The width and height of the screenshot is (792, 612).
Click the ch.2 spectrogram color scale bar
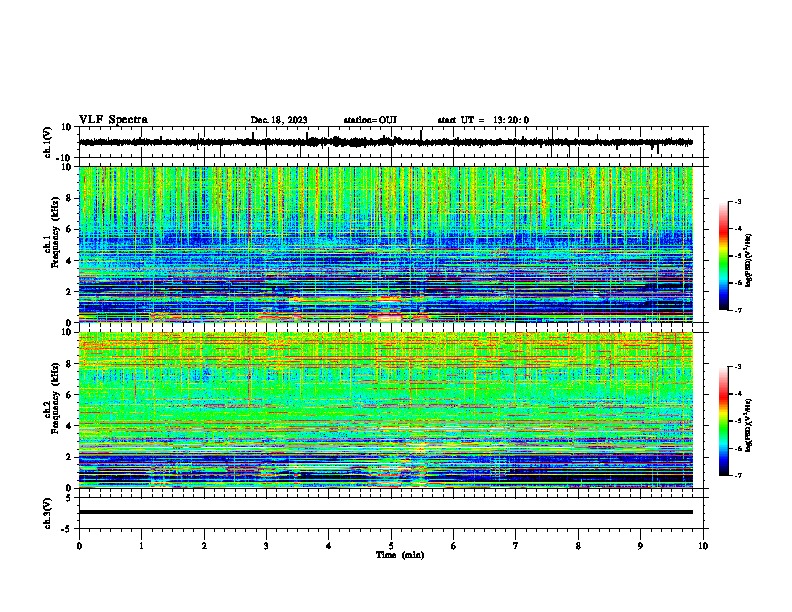(723, 421)
